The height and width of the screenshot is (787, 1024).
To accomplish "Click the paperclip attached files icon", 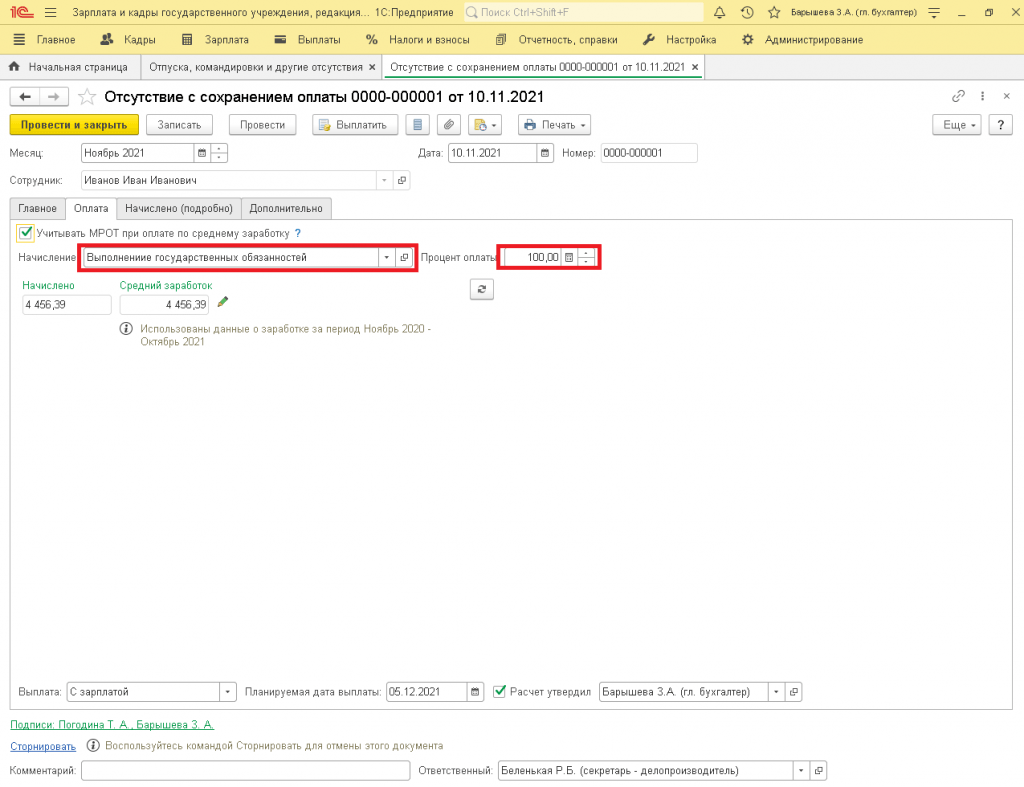I will (x=449, y=125).
